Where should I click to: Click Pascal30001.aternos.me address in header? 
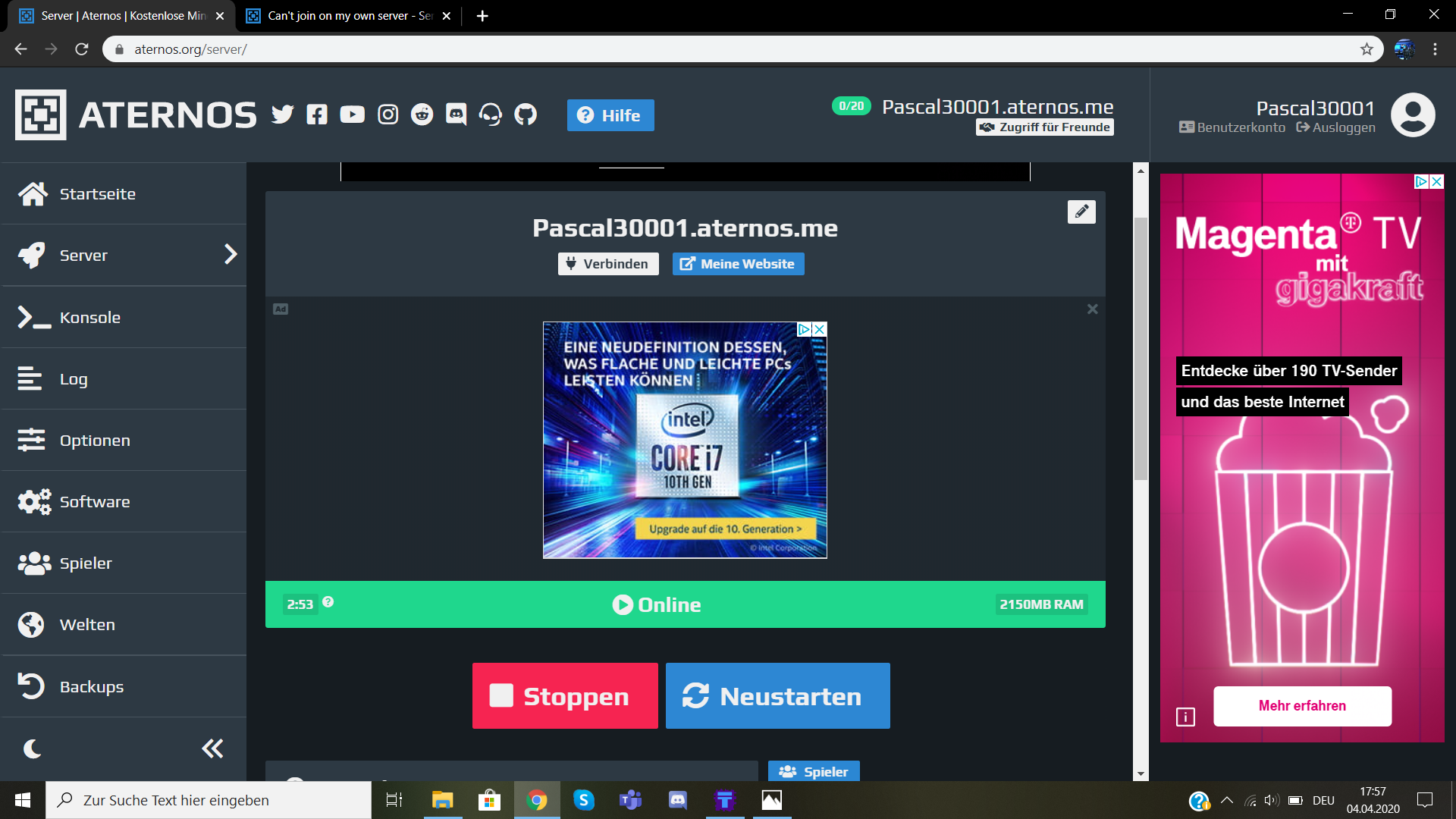click(x=997, y=106)
